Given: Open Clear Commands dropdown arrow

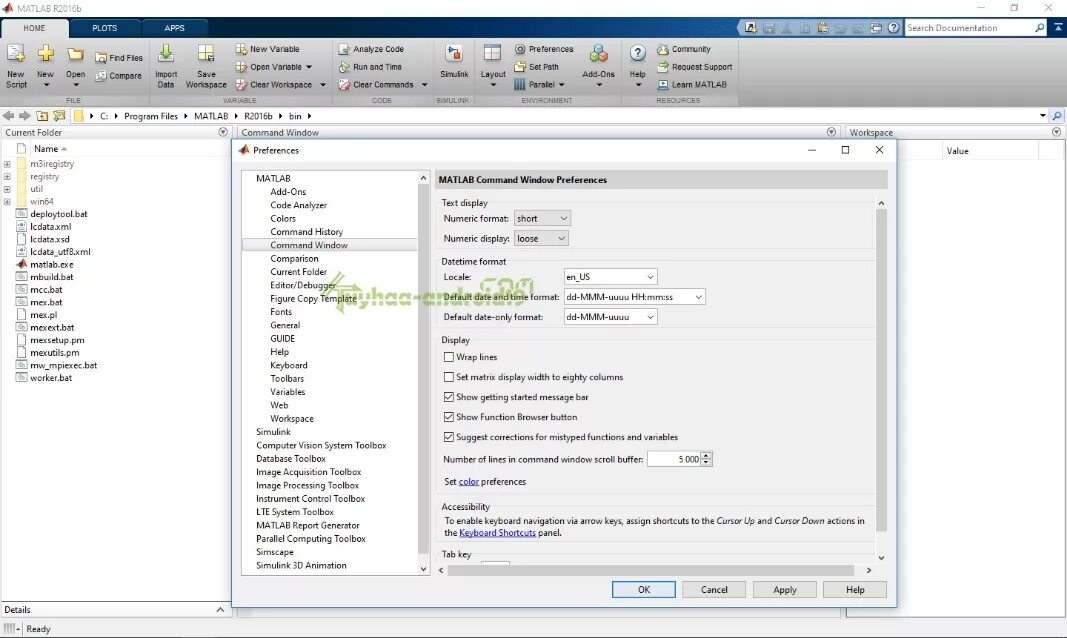Looking at the screenshot, I should pyautogui.click(x=425, y=85).
